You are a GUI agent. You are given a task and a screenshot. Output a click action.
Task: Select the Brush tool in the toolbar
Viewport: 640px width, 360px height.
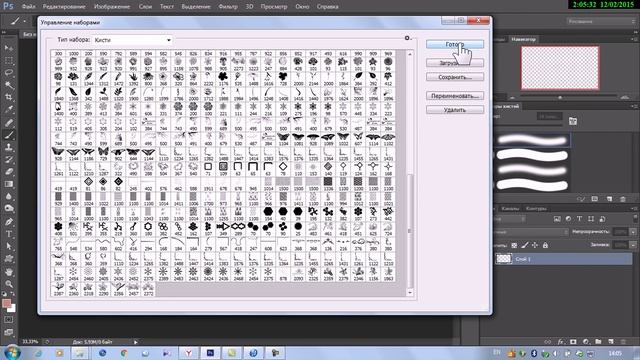tap(9, 135)
